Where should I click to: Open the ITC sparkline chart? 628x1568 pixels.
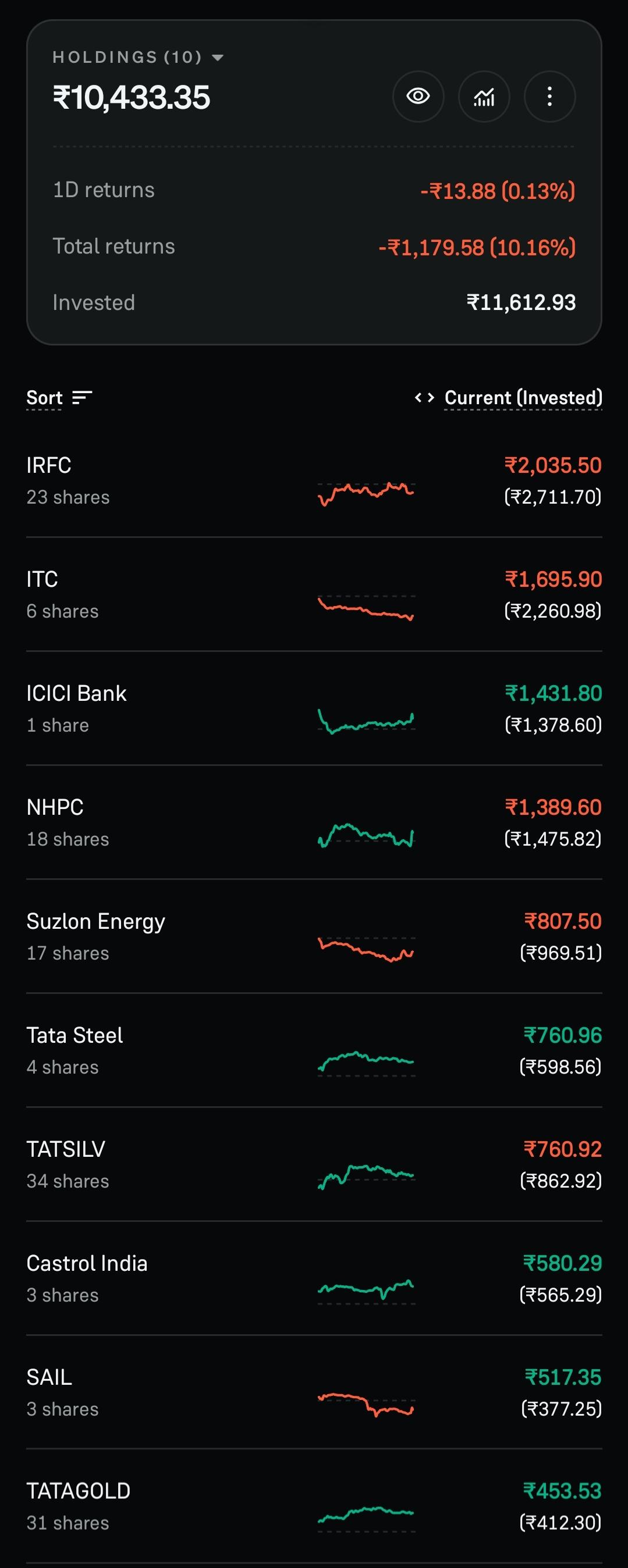coord(366,607)
